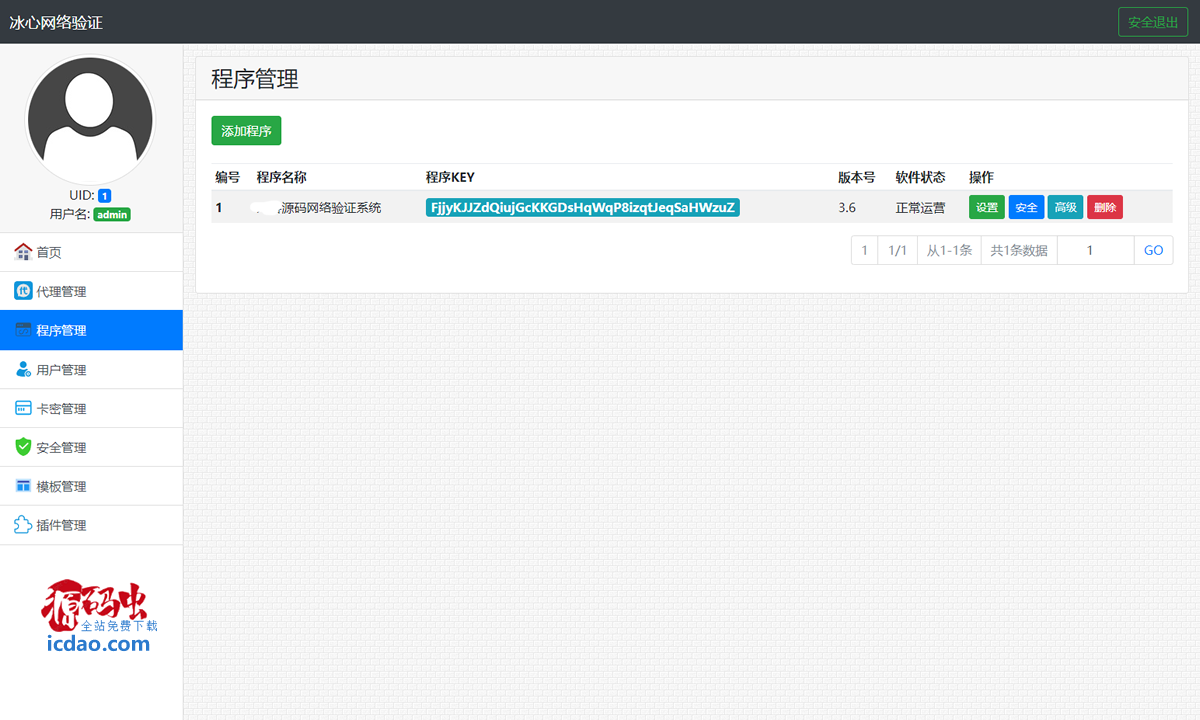Image resolution: width=1200 pixels, height=720 pixels.
Task: Click the 正常运营 status text
Action: (x=920, y=208)
